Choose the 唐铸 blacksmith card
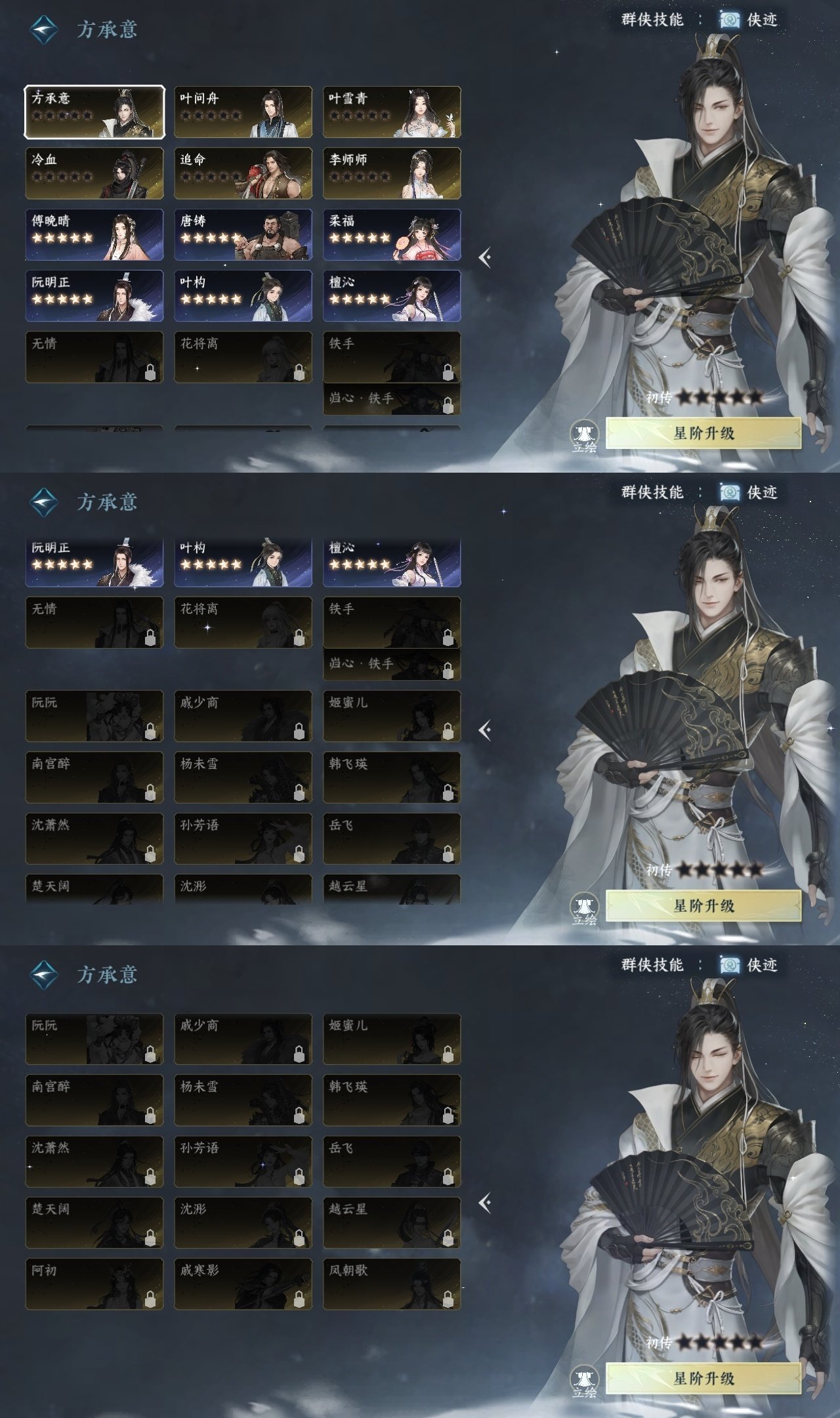 coord(243,235)
